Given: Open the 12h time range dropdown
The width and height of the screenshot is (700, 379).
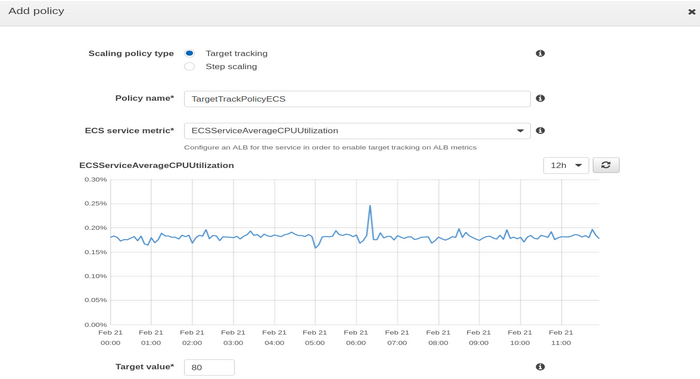Looking at the screenshot, I should point(566,165).
